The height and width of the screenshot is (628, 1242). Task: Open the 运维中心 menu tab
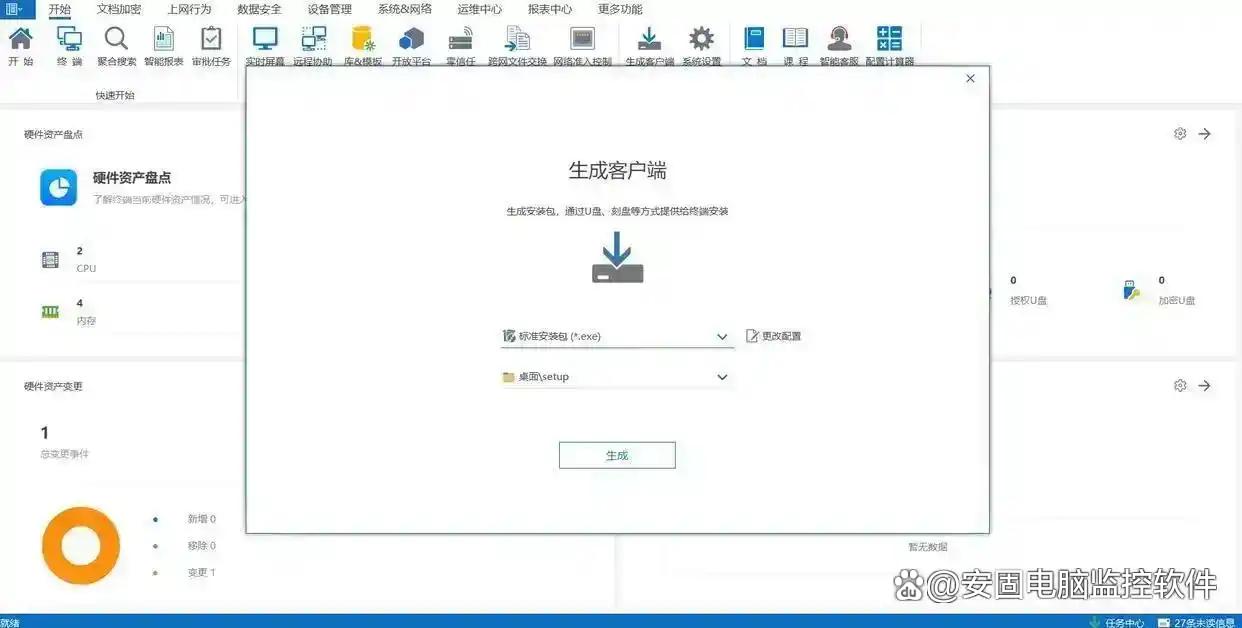pos(480,9)
